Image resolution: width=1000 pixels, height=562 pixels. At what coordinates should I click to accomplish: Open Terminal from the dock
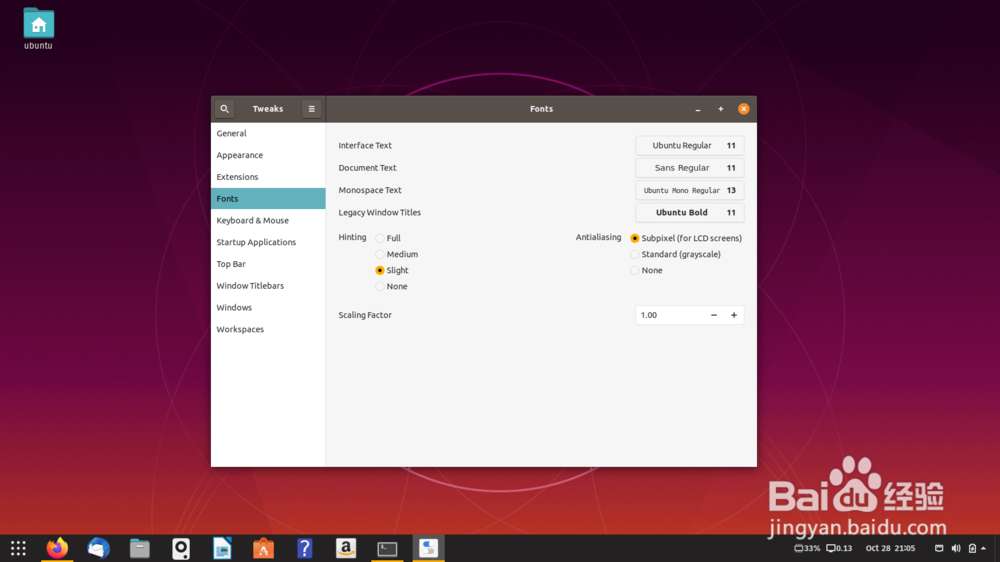[x=387, y=548]
